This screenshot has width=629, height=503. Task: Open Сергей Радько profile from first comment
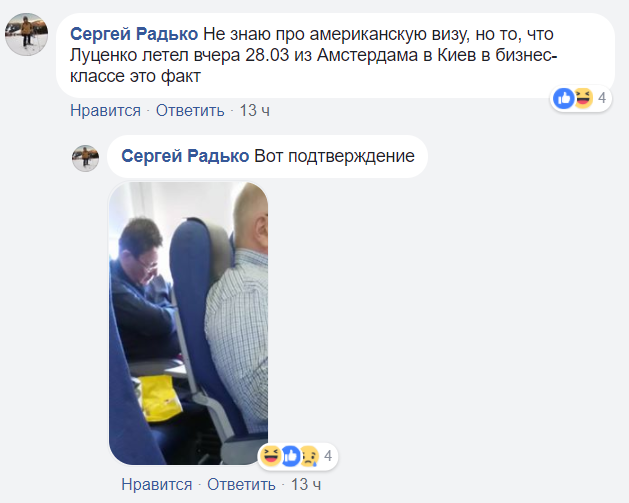coord(134,34)
